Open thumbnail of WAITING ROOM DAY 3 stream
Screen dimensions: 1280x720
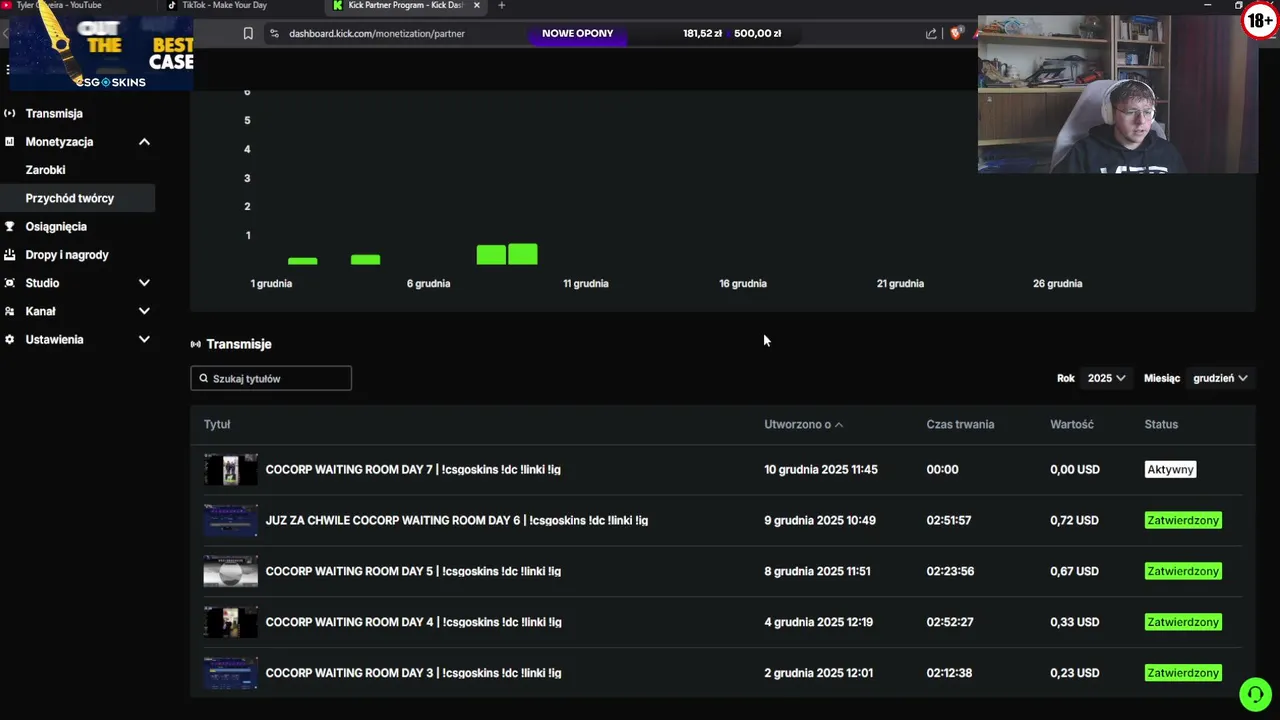click(231, 673)
